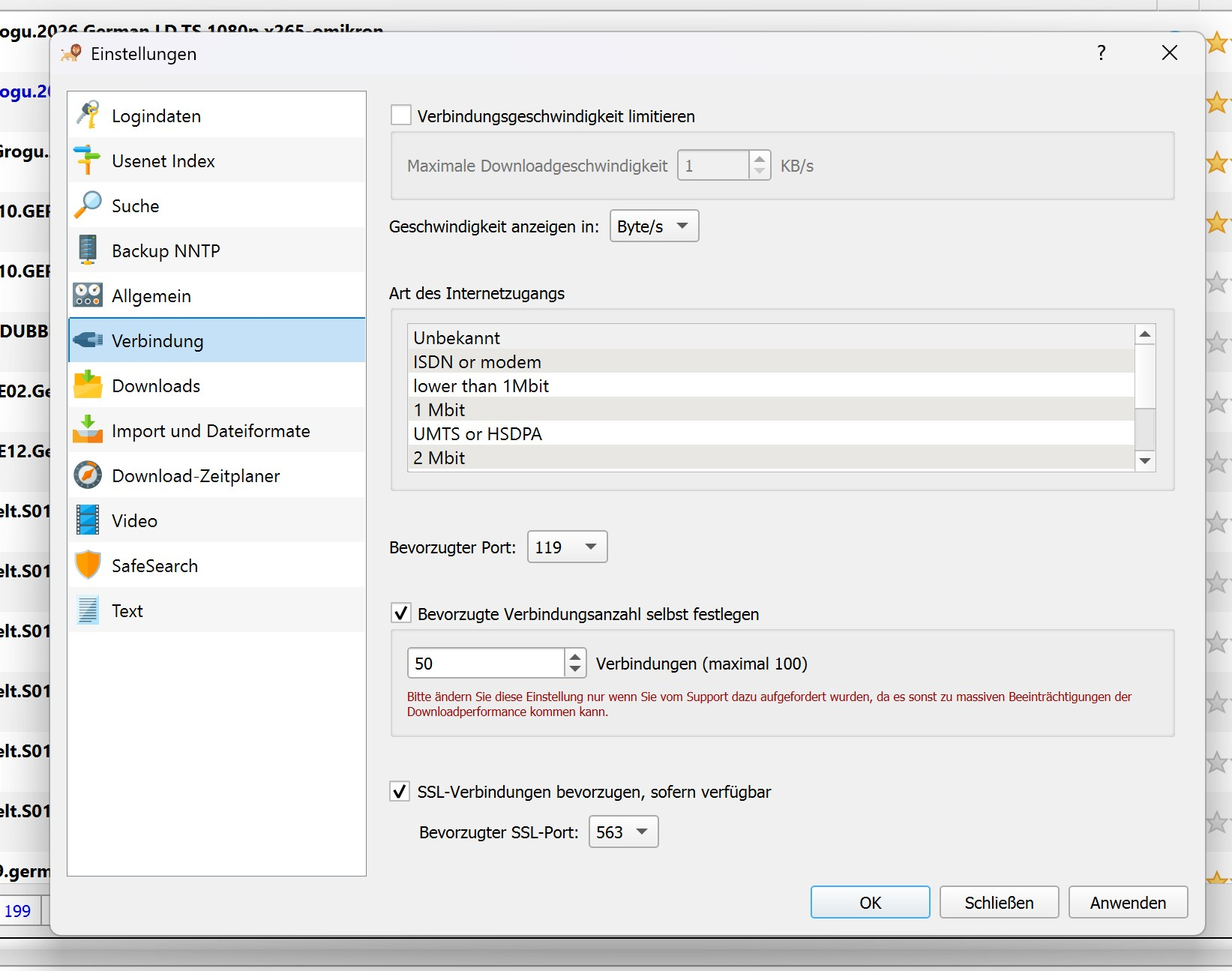The width and height of the screenshot is (1232, 971).
Task: Click the folder icon beside Downloads
Action: pos(88,385)
